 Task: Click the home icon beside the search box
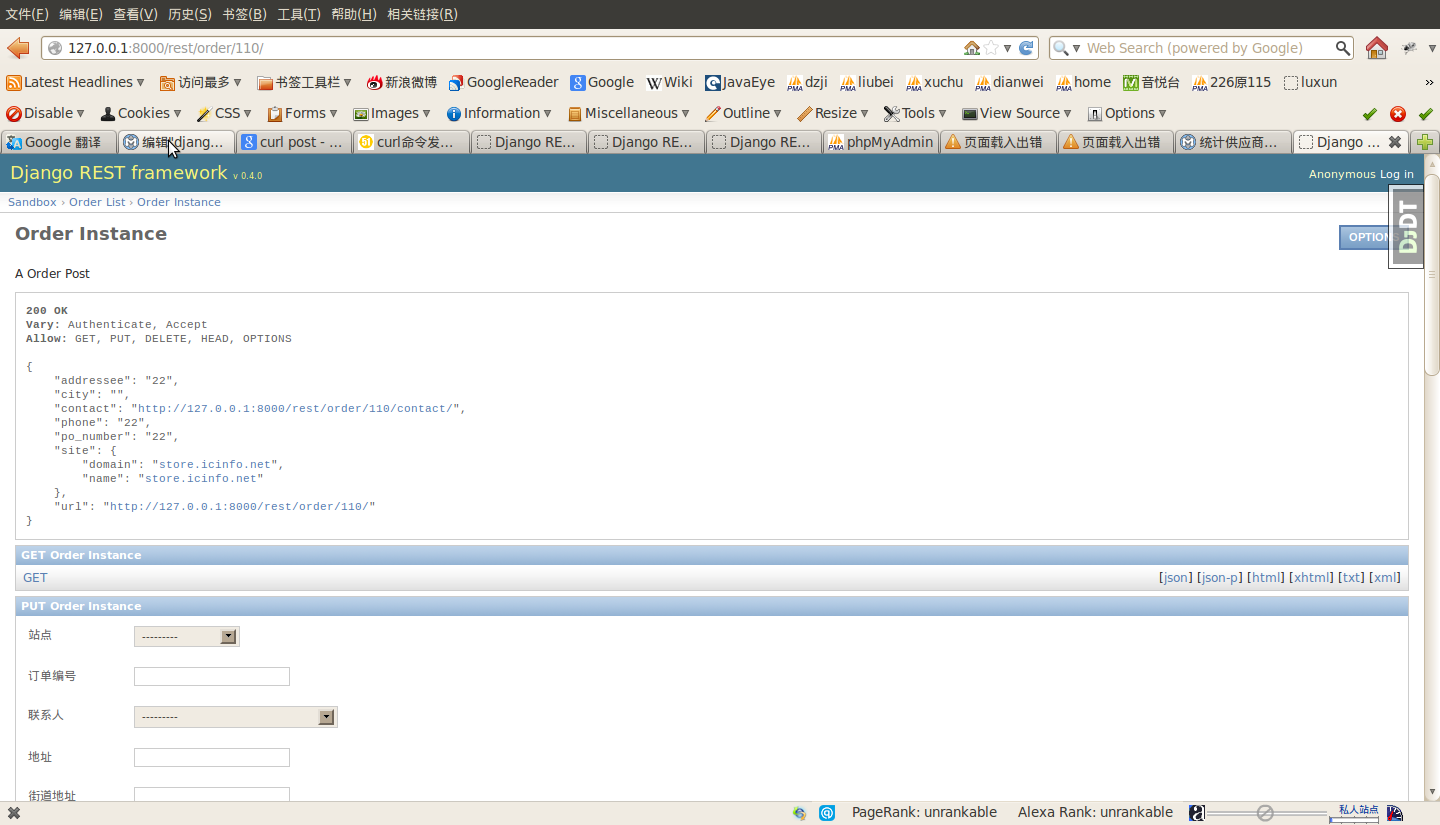tap(1377, 48)
